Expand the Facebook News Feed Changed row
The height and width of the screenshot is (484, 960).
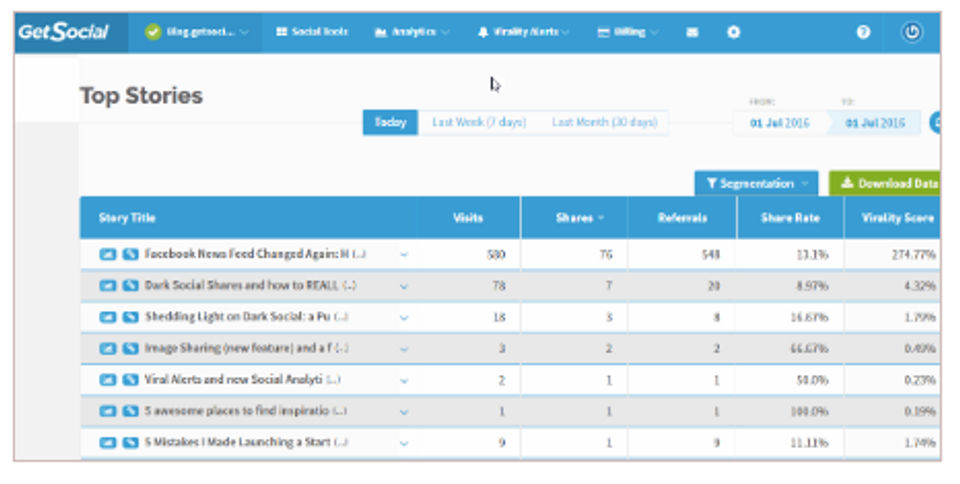click(x=404, y=255)
